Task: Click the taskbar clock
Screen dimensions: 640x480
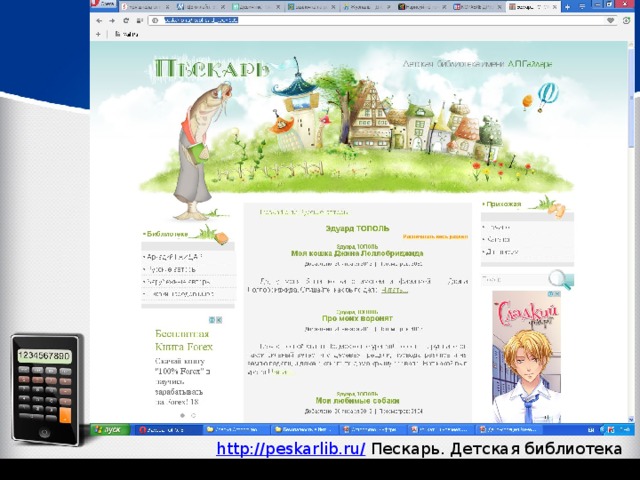Action: (x=624, y=430)
